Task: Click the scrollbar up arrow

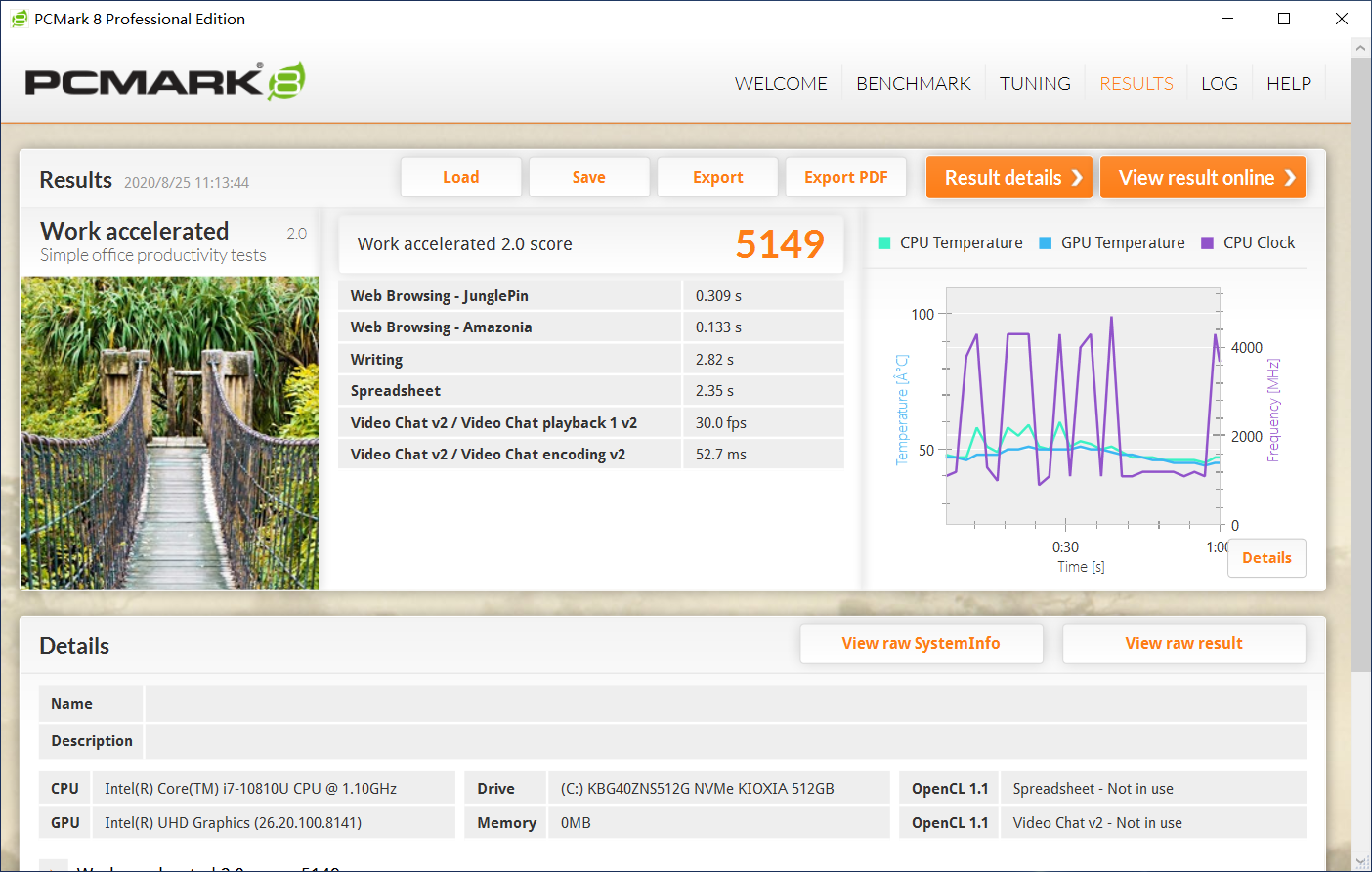Action: pyautogui.click(x=1360, y=47)
